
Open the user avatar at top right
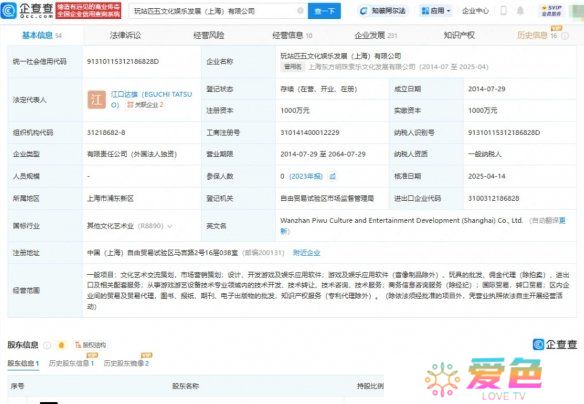[x=577, y=11]
